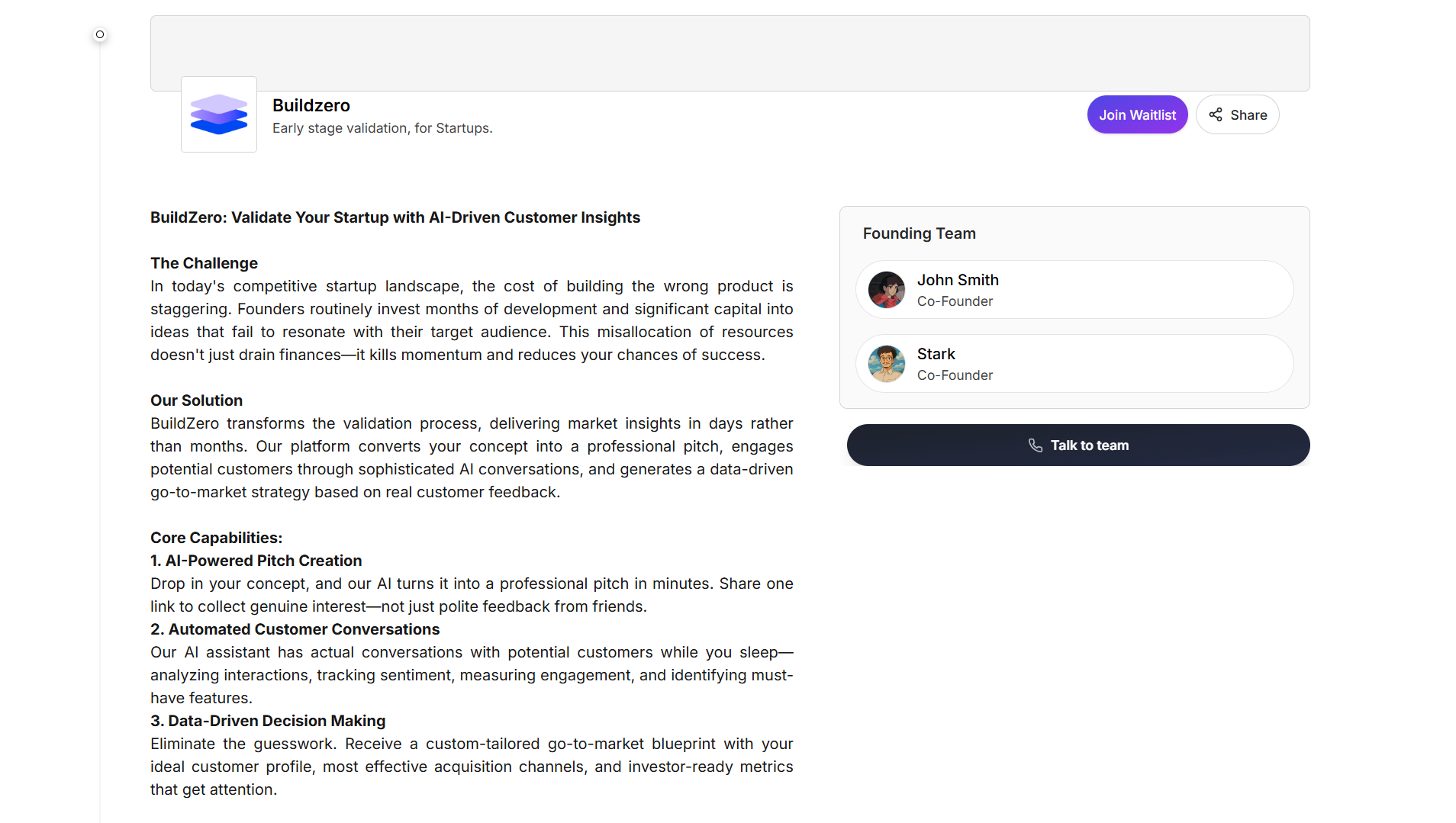Click Stark's avatar picture
Viewport: 1456px width, 823px height.
(887, 364)
